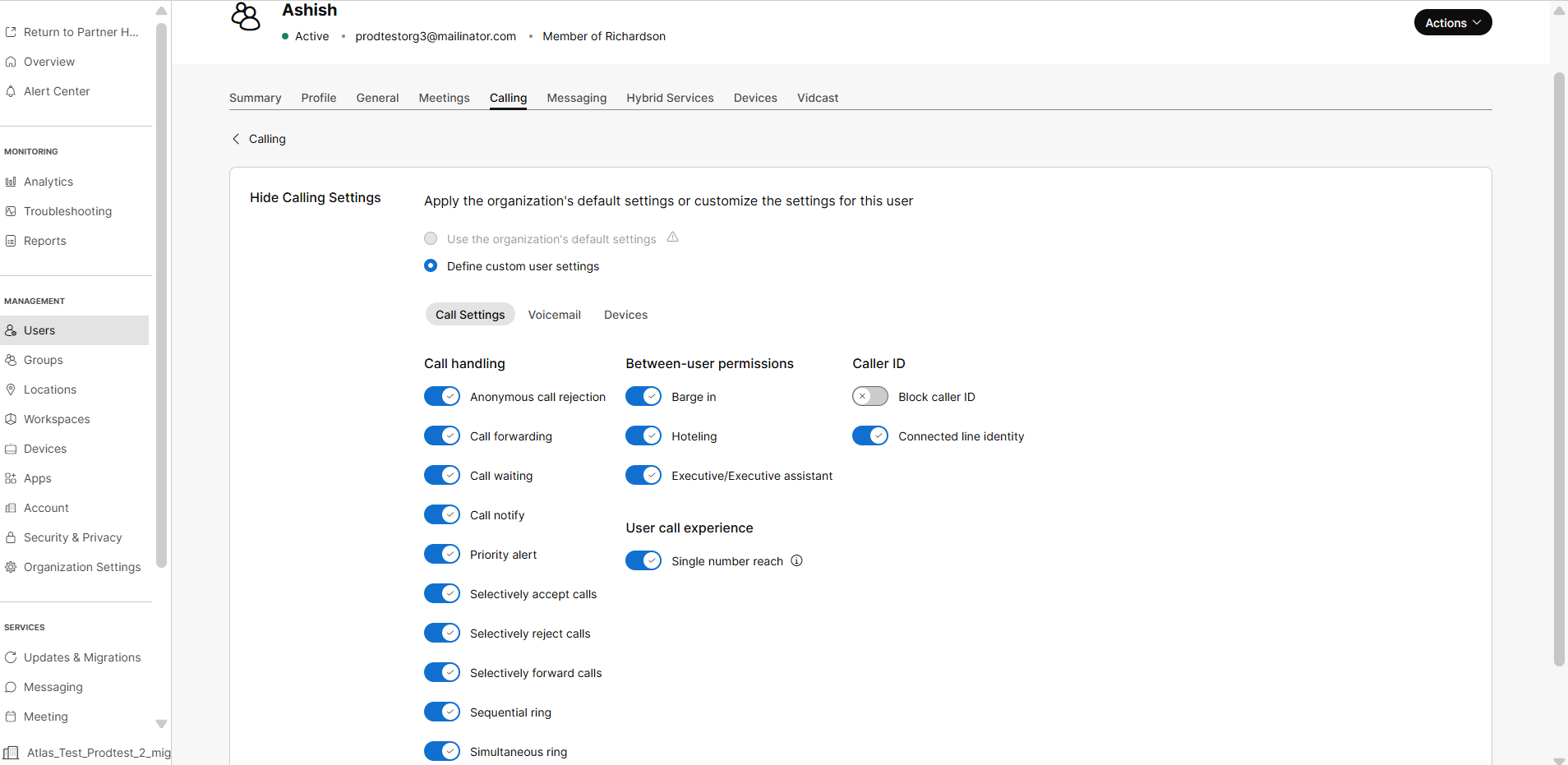Image resolution: width=1568 pixels, height=765 pixels.
Task: Enable the Block caller ID toggle
Action: point(870,396)
